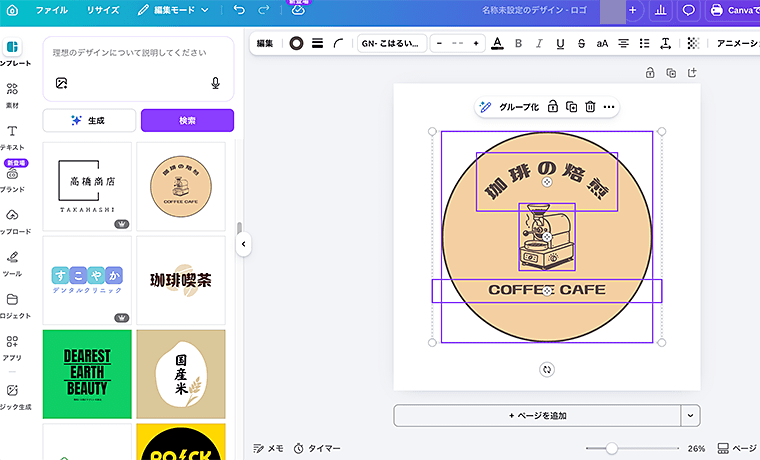Open the text color picker
Screen dimensions: 760x460
497,44
